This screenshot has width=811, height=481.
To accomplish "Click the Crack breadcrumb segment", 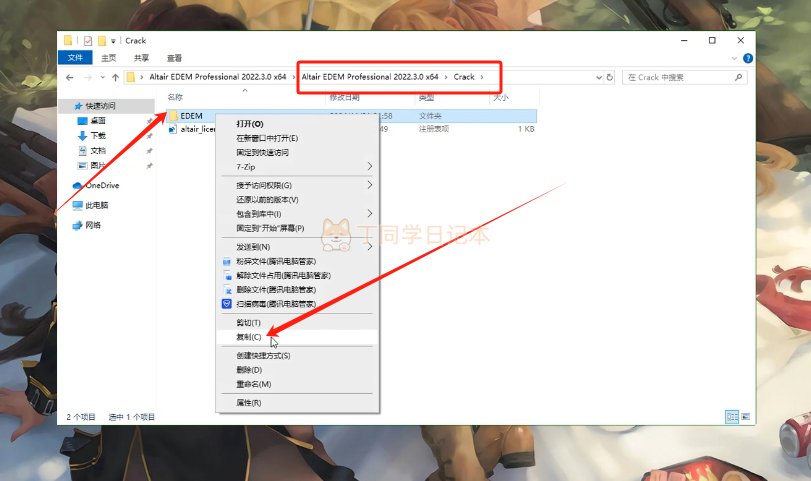I will point(464,77).
